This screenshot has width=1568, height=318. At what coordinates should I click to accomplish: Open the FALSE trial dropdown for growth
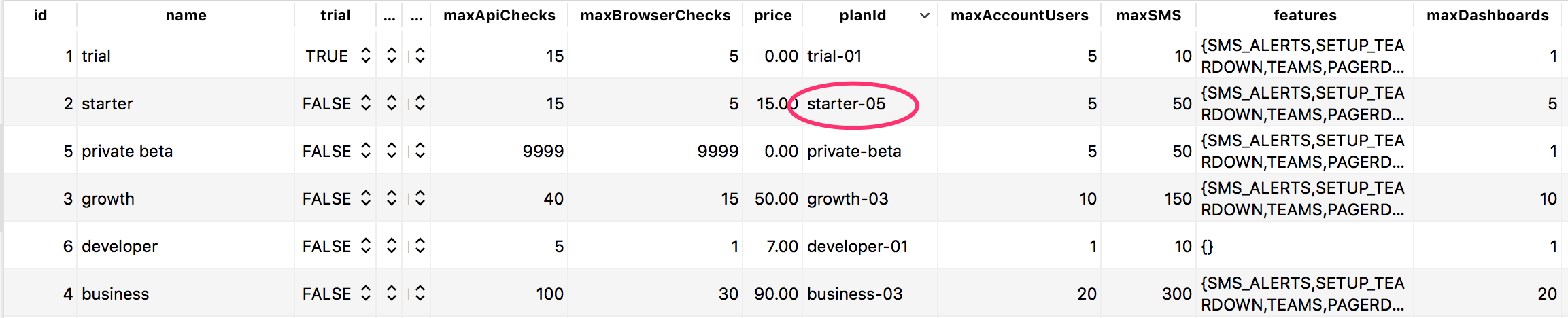coord(365,198)
